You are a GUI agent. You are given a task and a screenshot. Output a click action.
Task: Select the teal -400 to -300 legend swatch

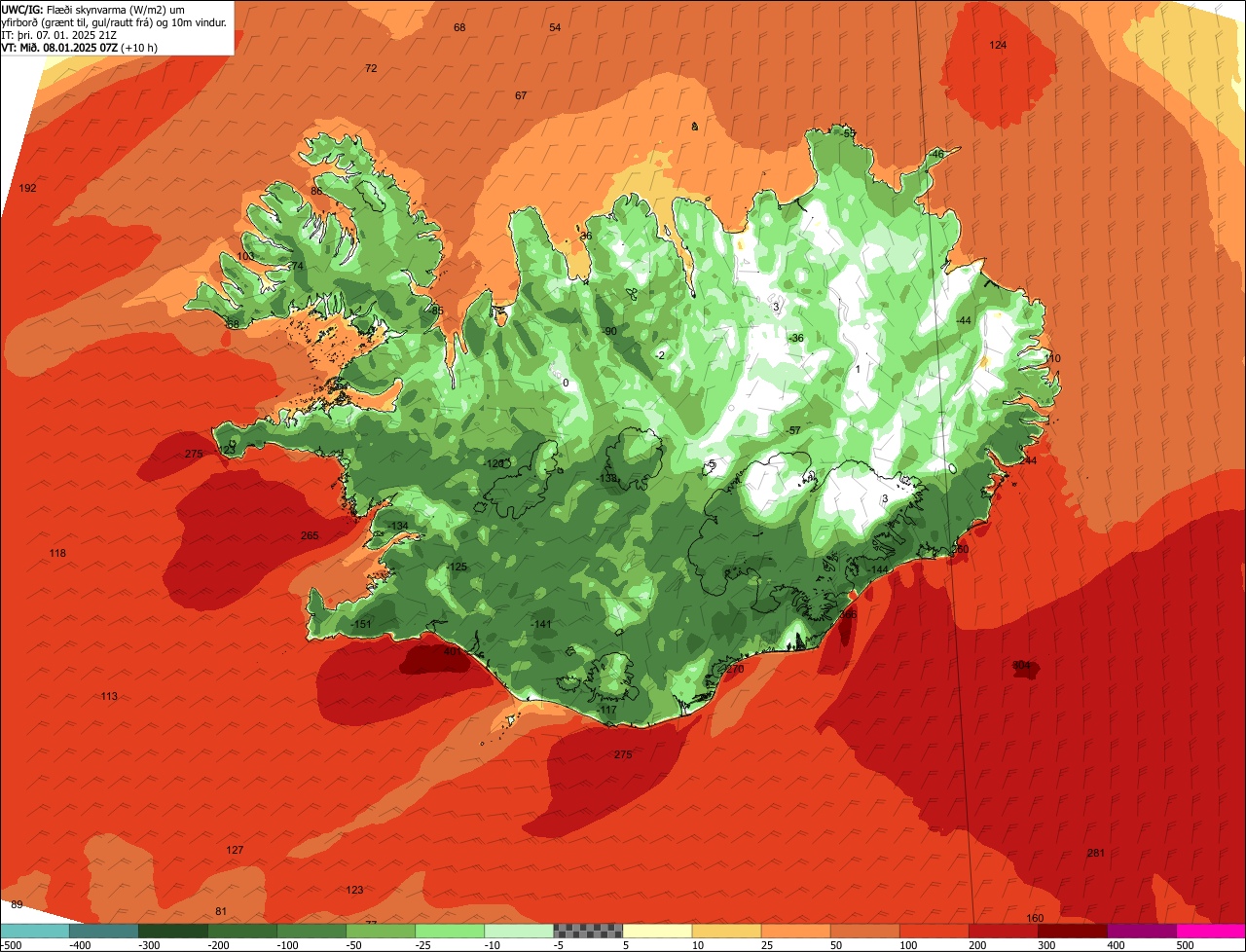pyautogui.click(x=103, y=931)
